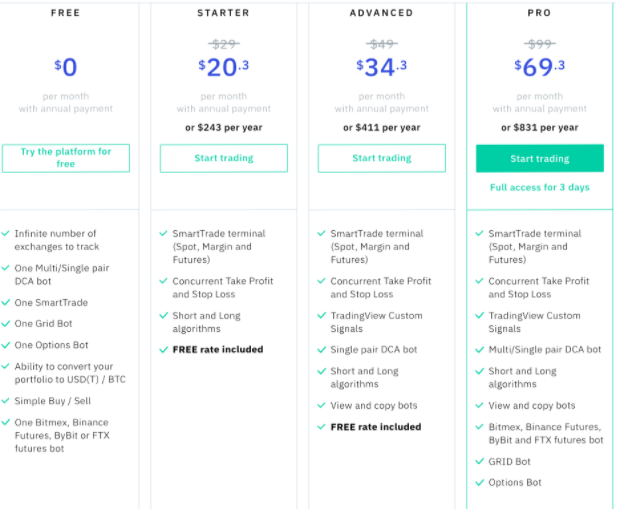This screenshot has width=620, height=516.
Task: Click the checkmark beside Pro 'GRID Bot'
Action: 479,462
